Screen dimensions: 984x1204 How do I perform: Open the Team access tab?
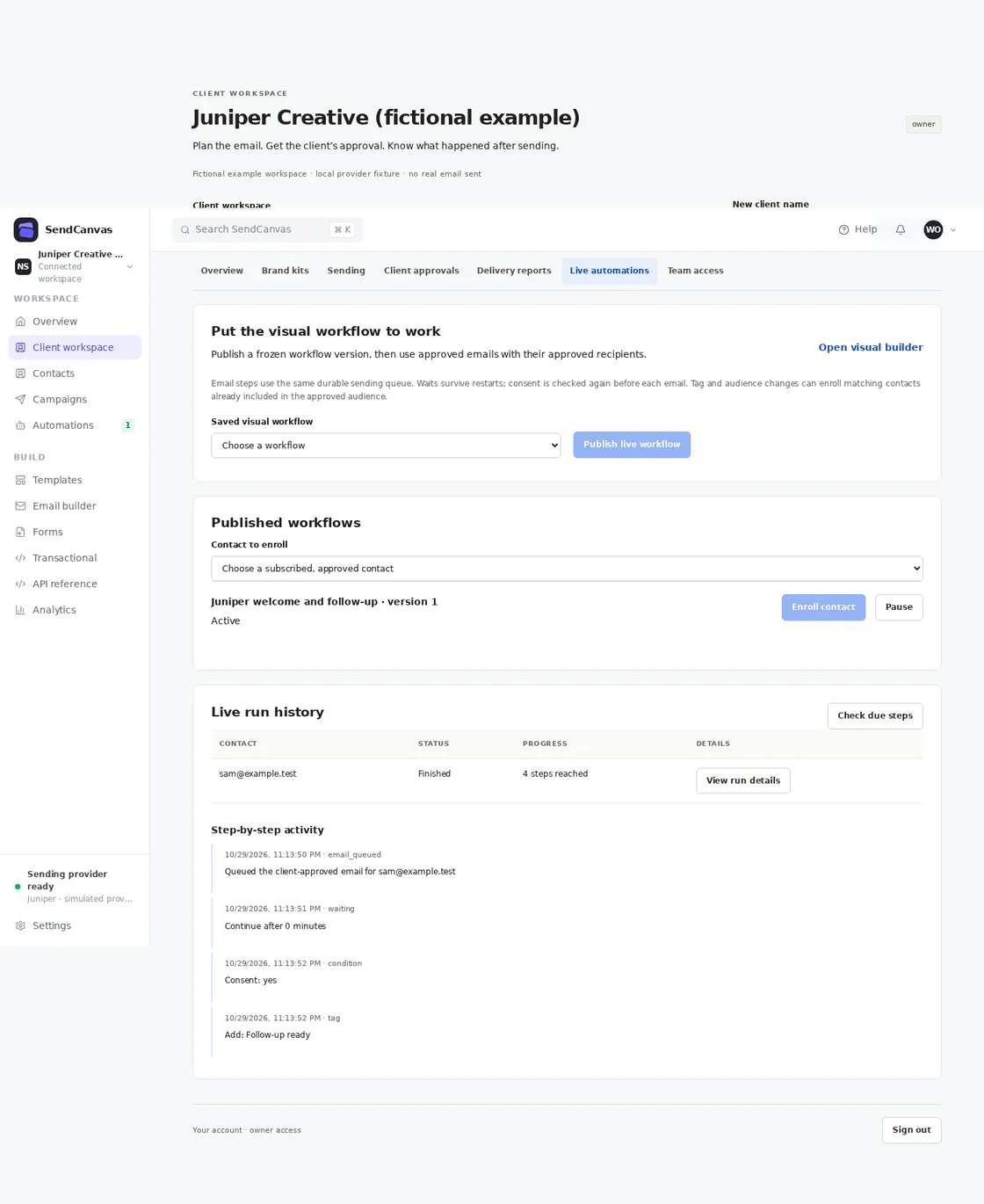click(x=695, y=271)
